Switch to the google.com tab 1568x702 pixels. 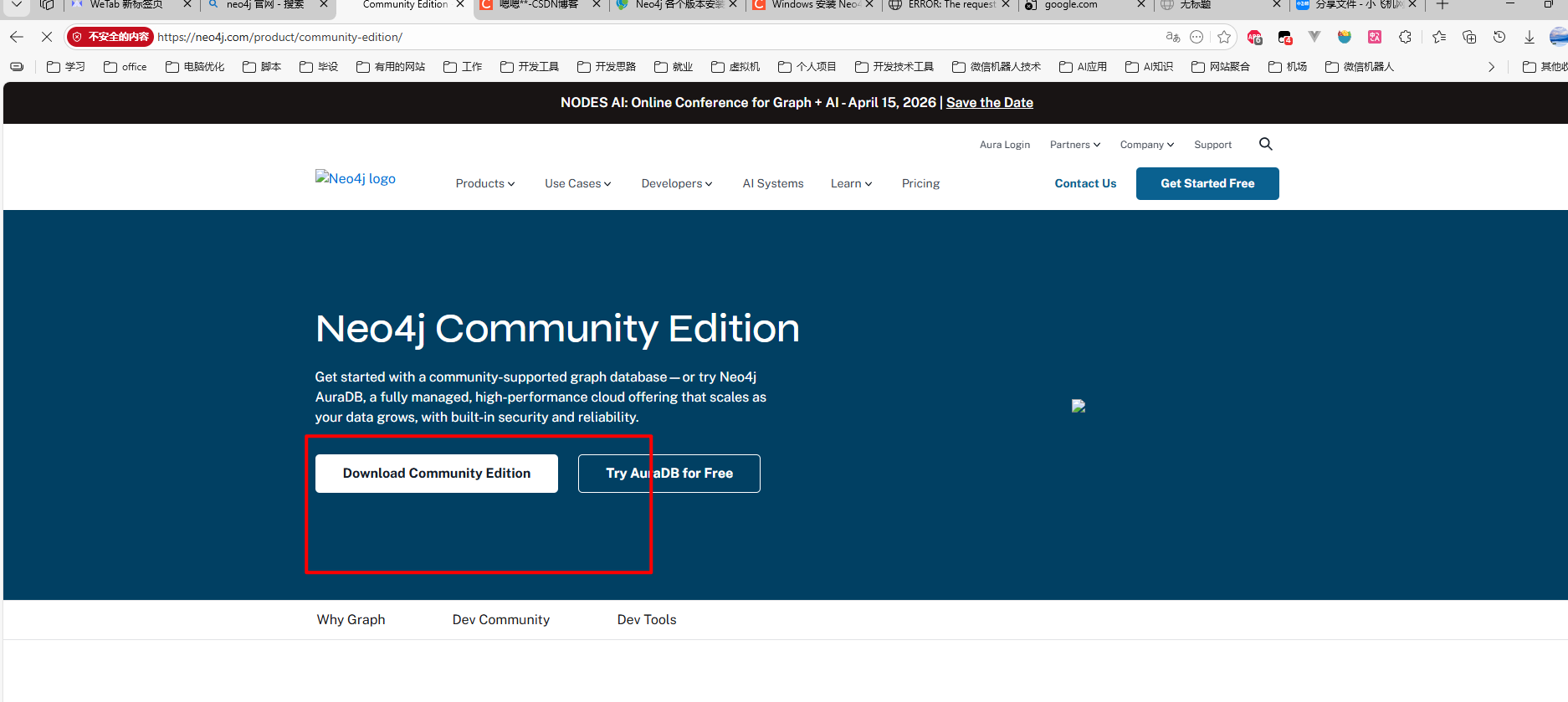(x=1071, y=5)
